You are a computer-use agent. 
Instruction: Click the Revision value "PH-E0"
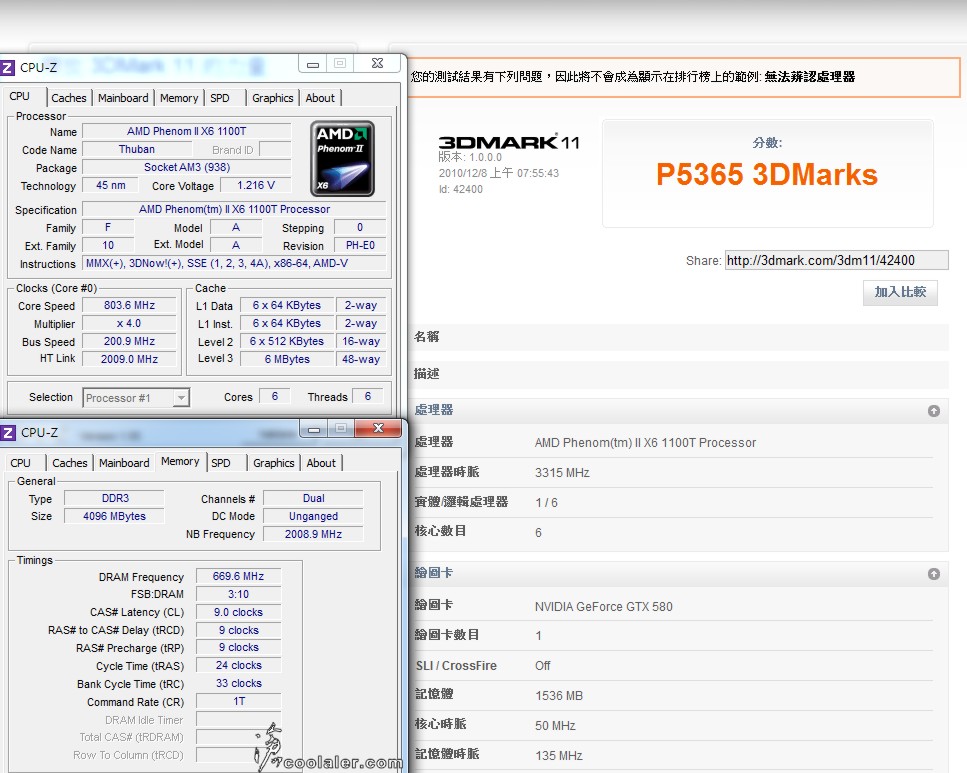point(360,245)
